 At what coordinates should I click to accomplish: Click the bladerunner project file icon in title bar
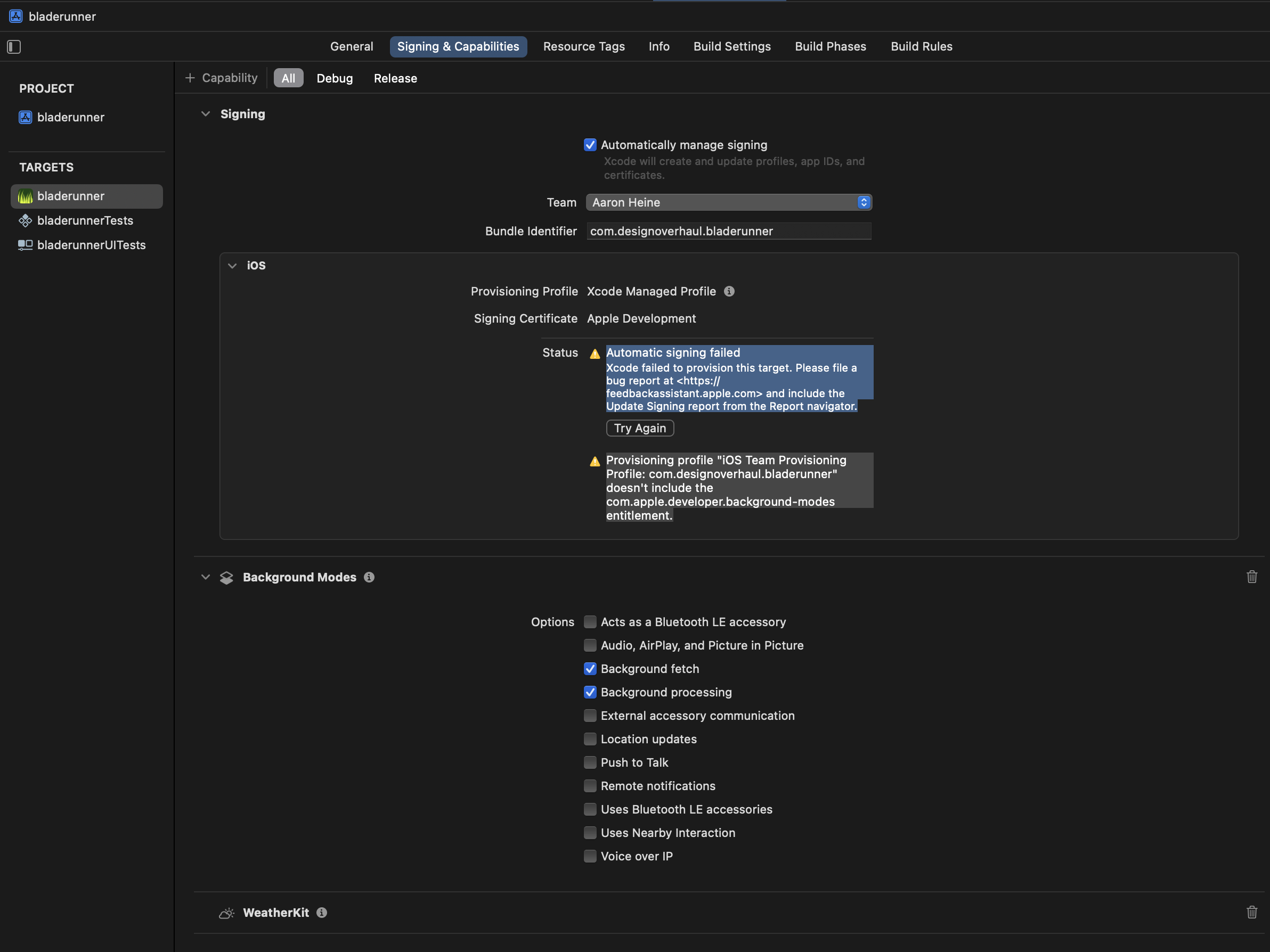(x=16, y=16)
